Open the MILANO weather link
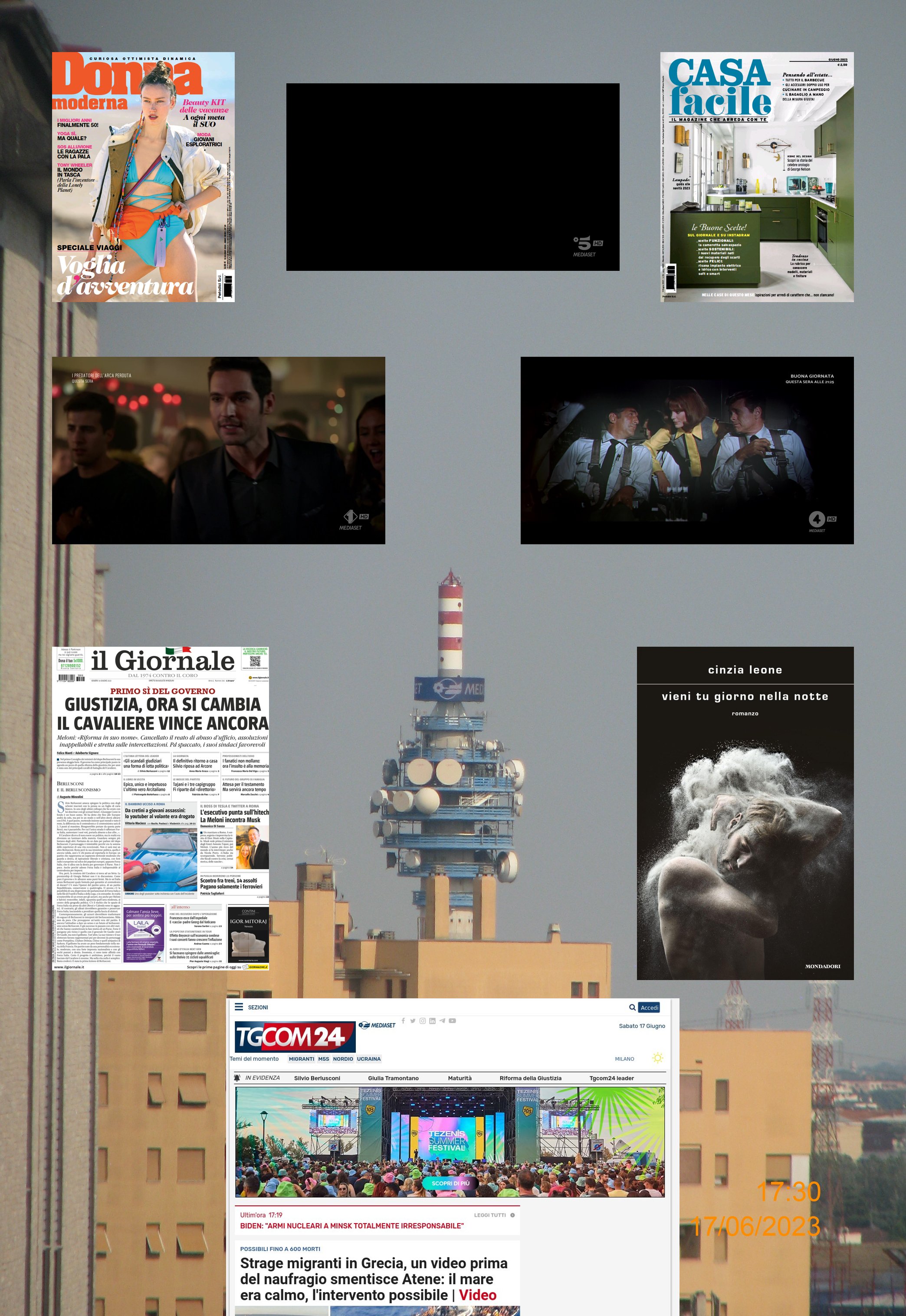This screenshot has width=906, height=1316. click(x=624, y=1059)
